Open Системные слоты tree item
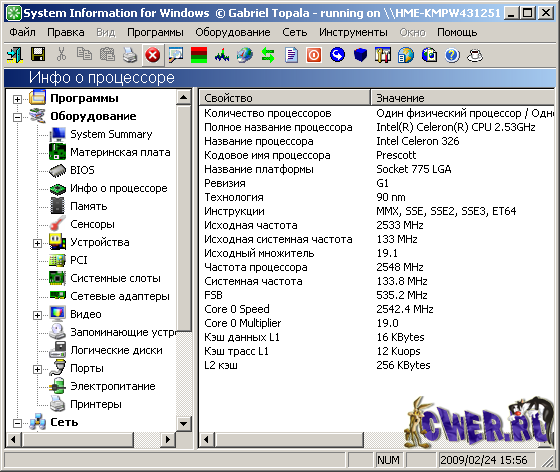This screenshot has height=472, width=560. (x=115, y=278)
